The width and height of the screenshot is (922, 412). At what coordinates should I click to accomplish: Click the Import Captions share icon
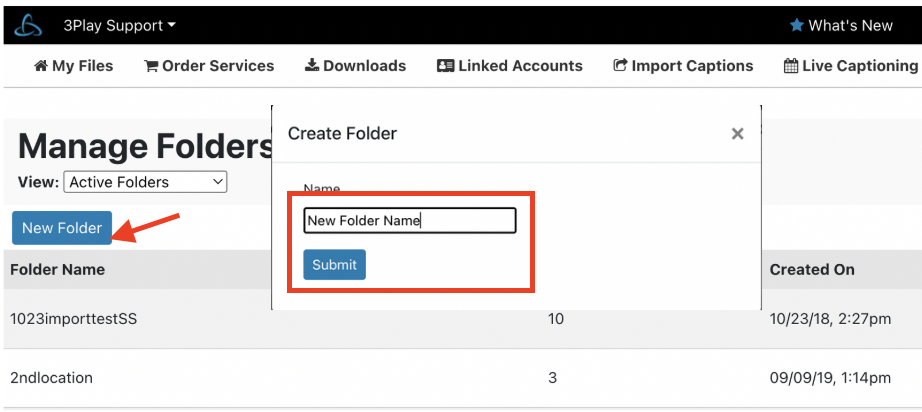620,65
